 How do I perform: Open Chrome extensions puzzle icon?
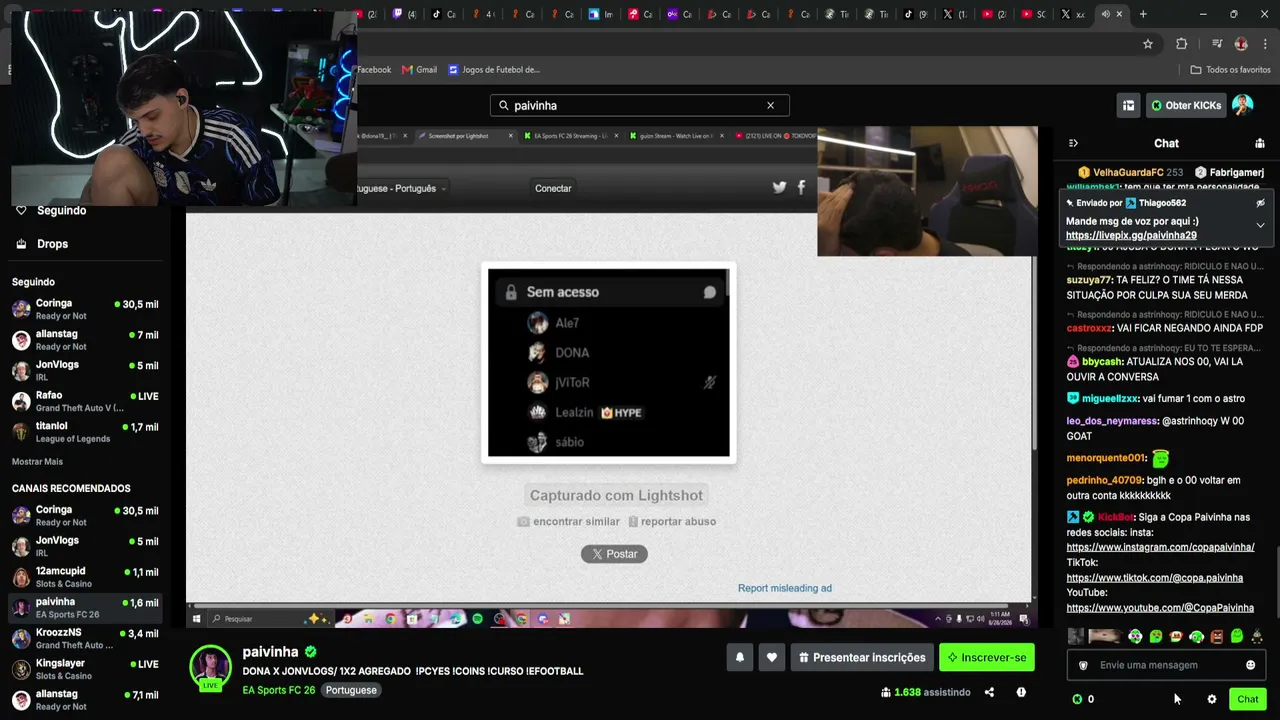click(x=1182, y=44)
